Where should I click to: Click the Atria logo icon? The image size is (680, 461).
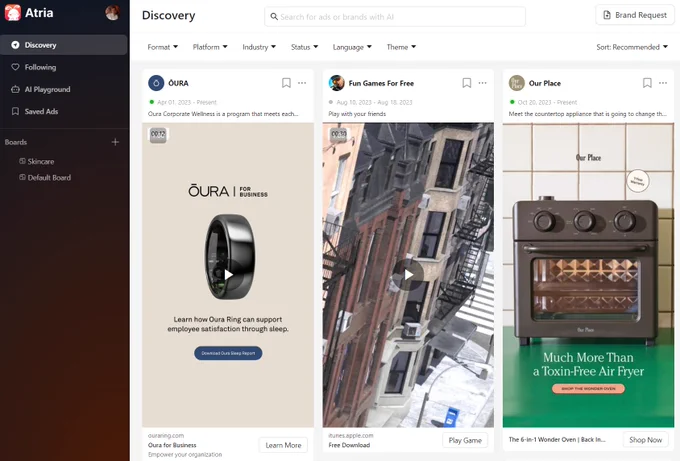pos(13,13)
